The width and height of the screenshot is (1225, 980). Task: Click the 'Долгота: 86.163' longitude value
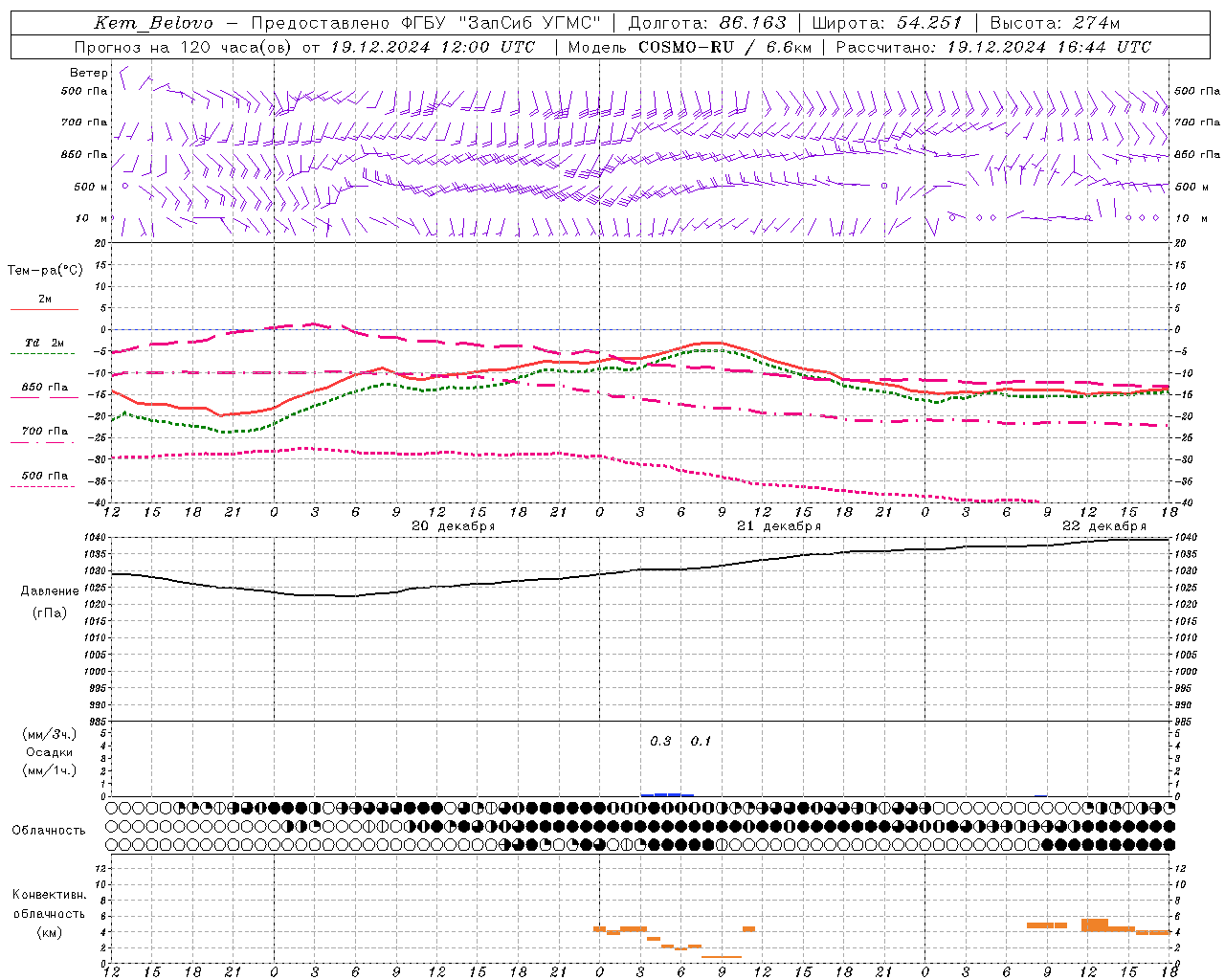coord(707,23)
